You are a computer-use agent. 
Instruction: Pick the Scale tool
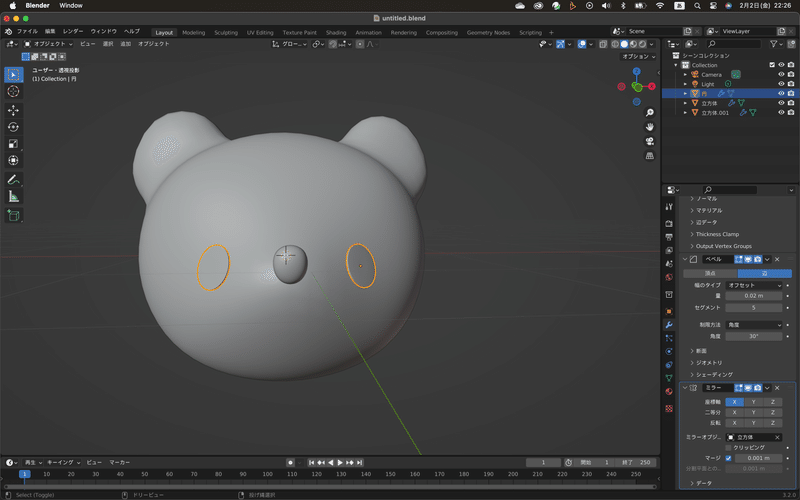coord(14,144)
